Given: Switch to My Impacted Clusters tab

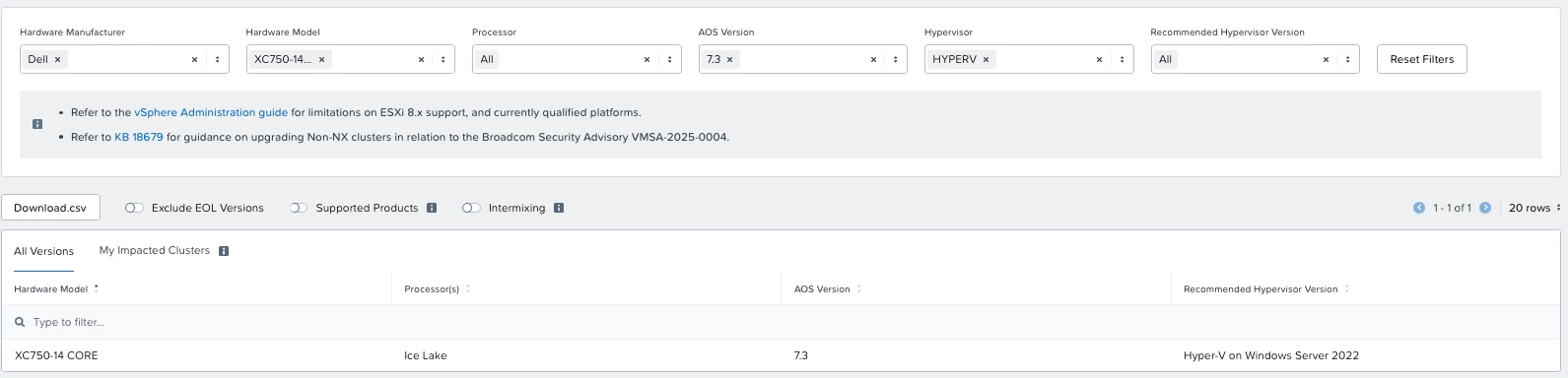Looking at the screenshot, I should (155, 251).
